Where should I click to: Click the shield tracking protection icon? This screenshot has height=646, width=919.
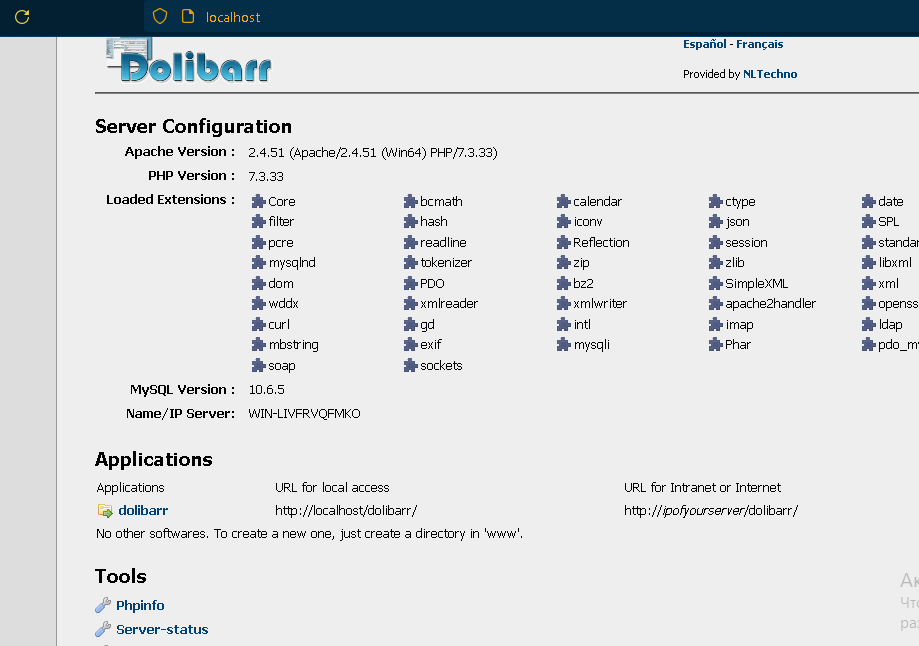(160, 16)
